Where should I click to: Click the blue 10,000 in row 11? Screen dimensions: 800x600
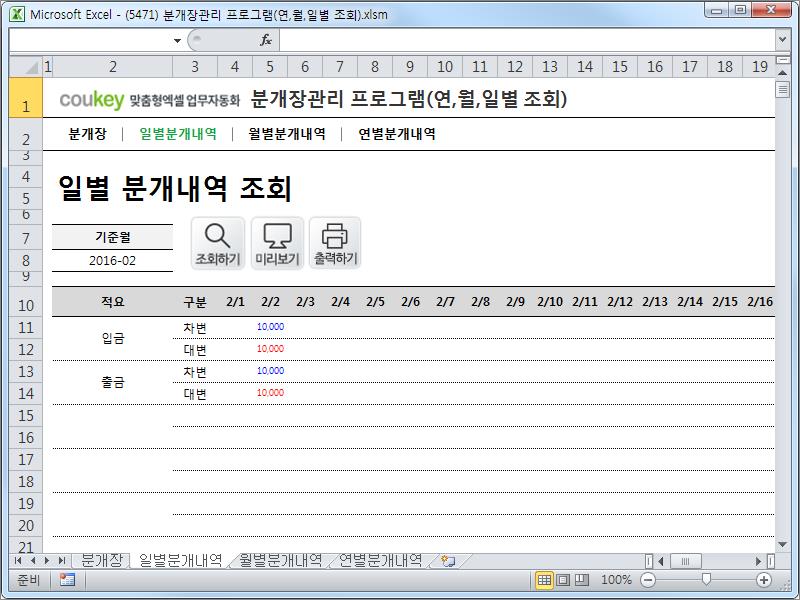click(x=270, y=327)
